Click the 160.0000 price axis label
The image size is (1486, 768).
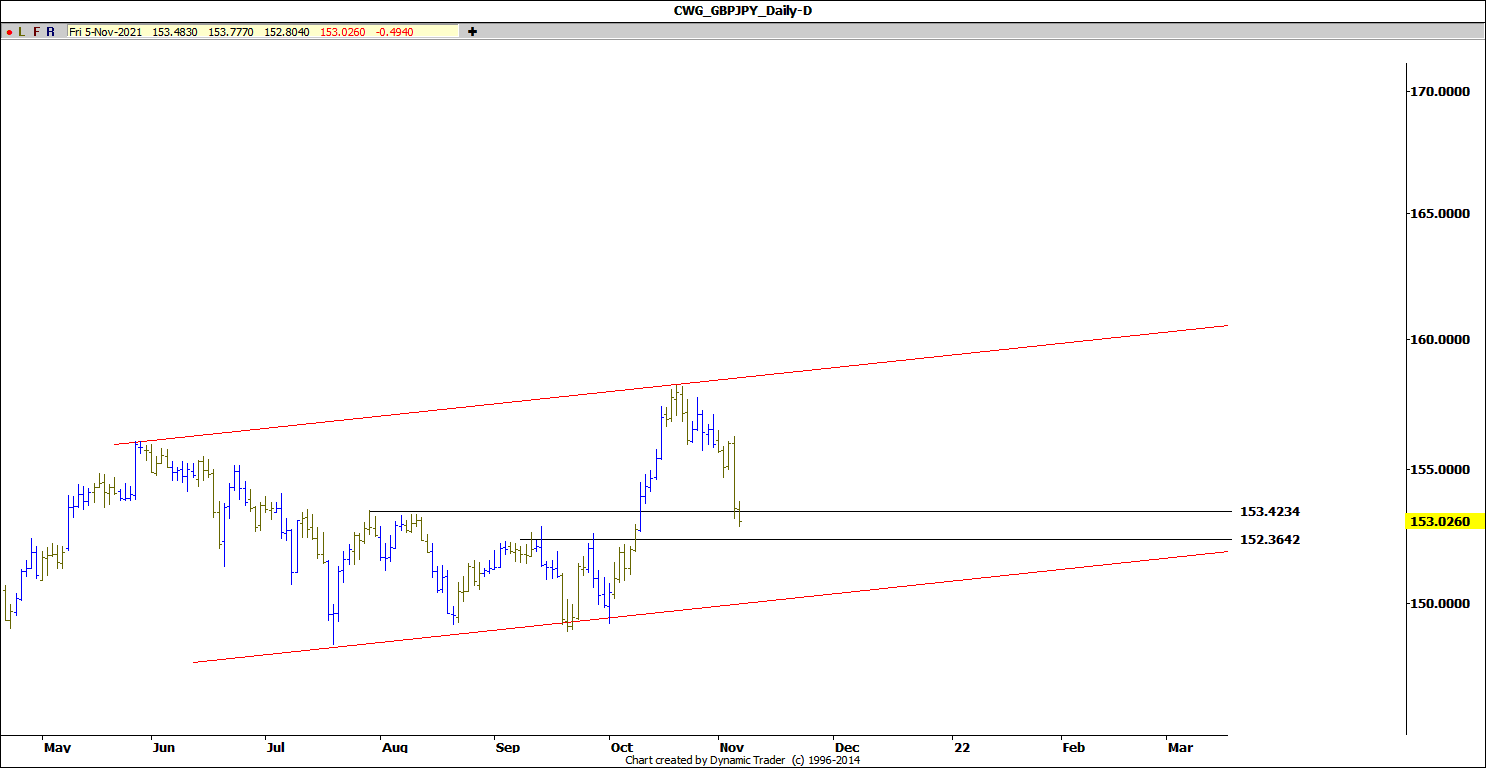(1441, 340)
